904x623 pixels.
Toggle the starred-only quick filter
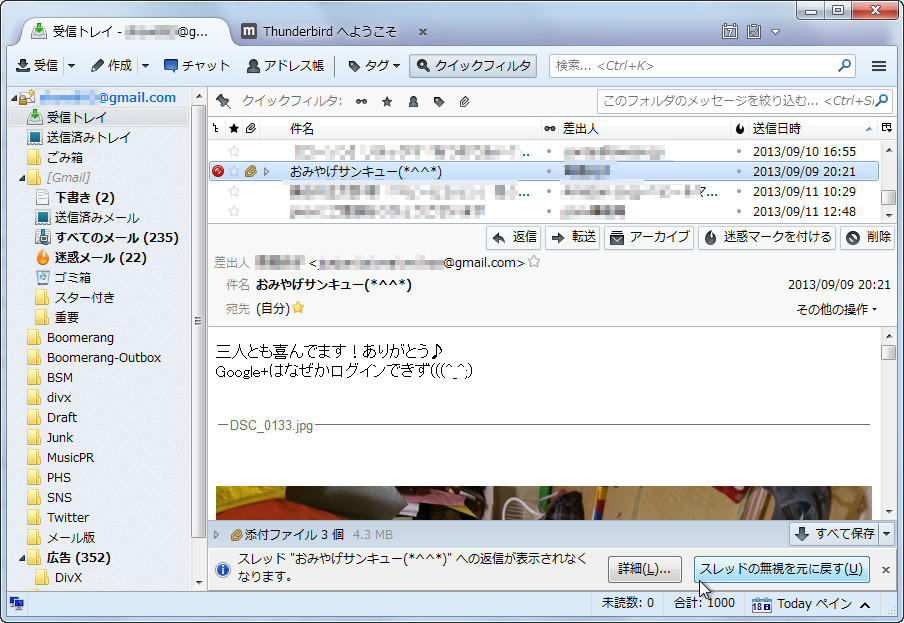coord(387,101)
